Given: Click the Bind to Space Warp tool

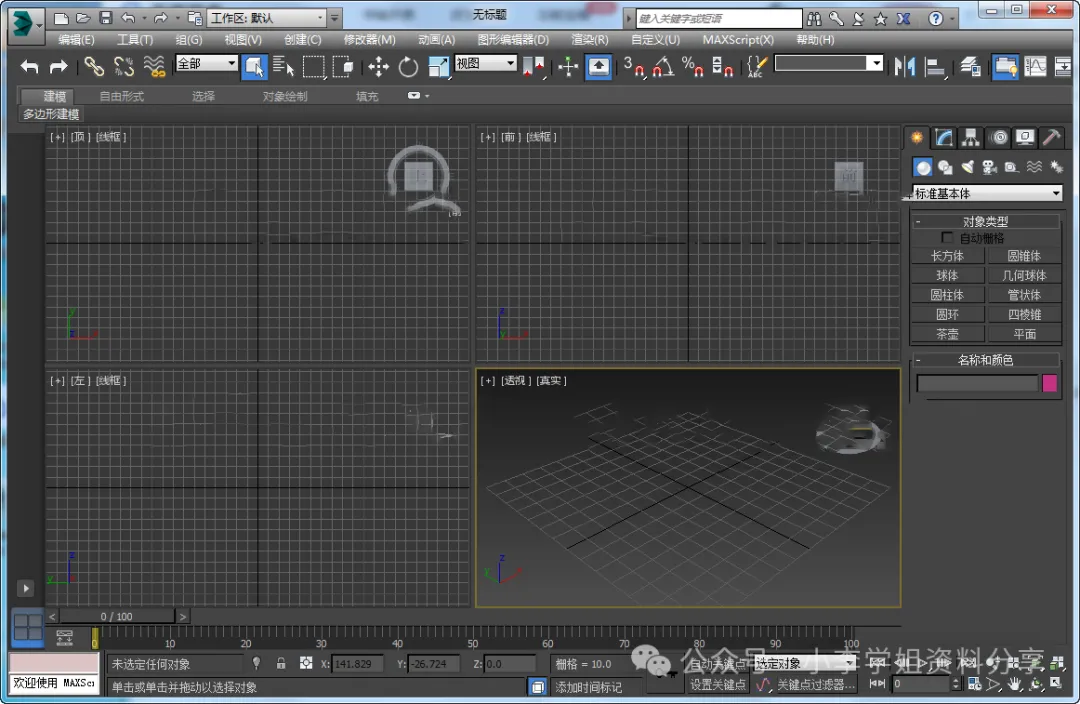Looking at the screenshot, I should point(154,66).
